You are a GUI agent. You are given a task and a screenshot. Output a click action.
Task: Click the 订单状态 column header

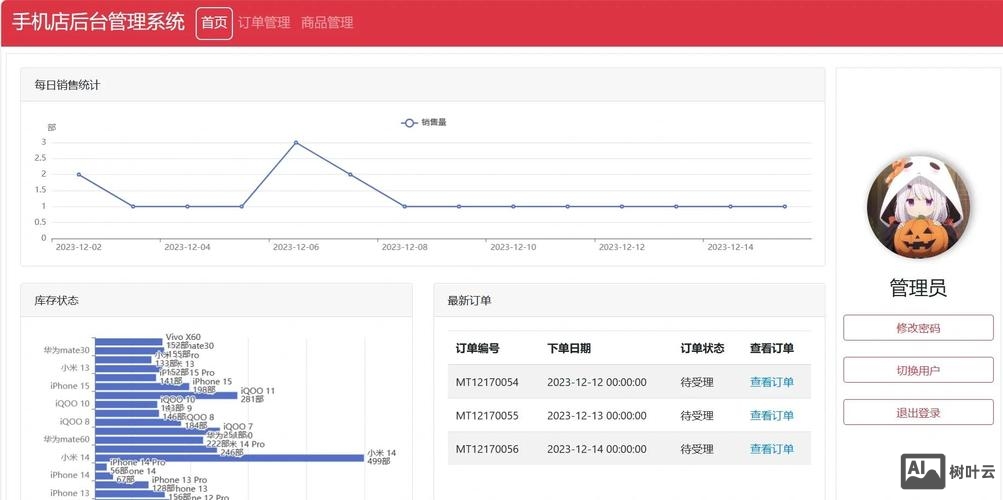[702, 348]
